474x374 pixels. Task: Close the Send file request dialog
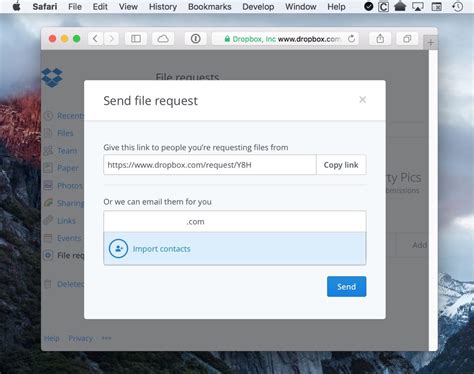(362, 99)
